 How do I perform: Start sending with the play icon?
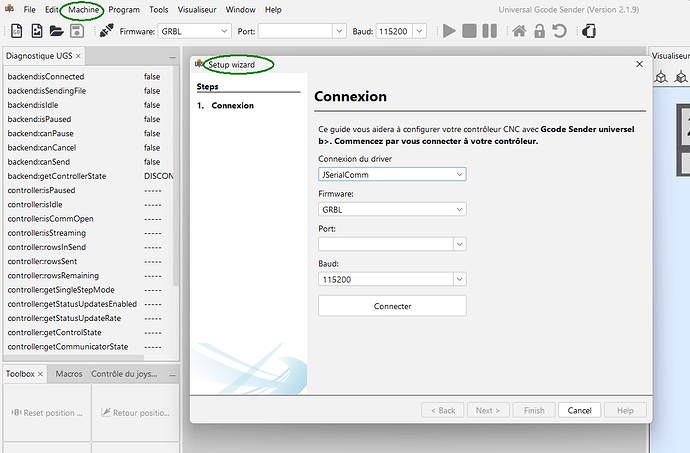click(449, 31)
